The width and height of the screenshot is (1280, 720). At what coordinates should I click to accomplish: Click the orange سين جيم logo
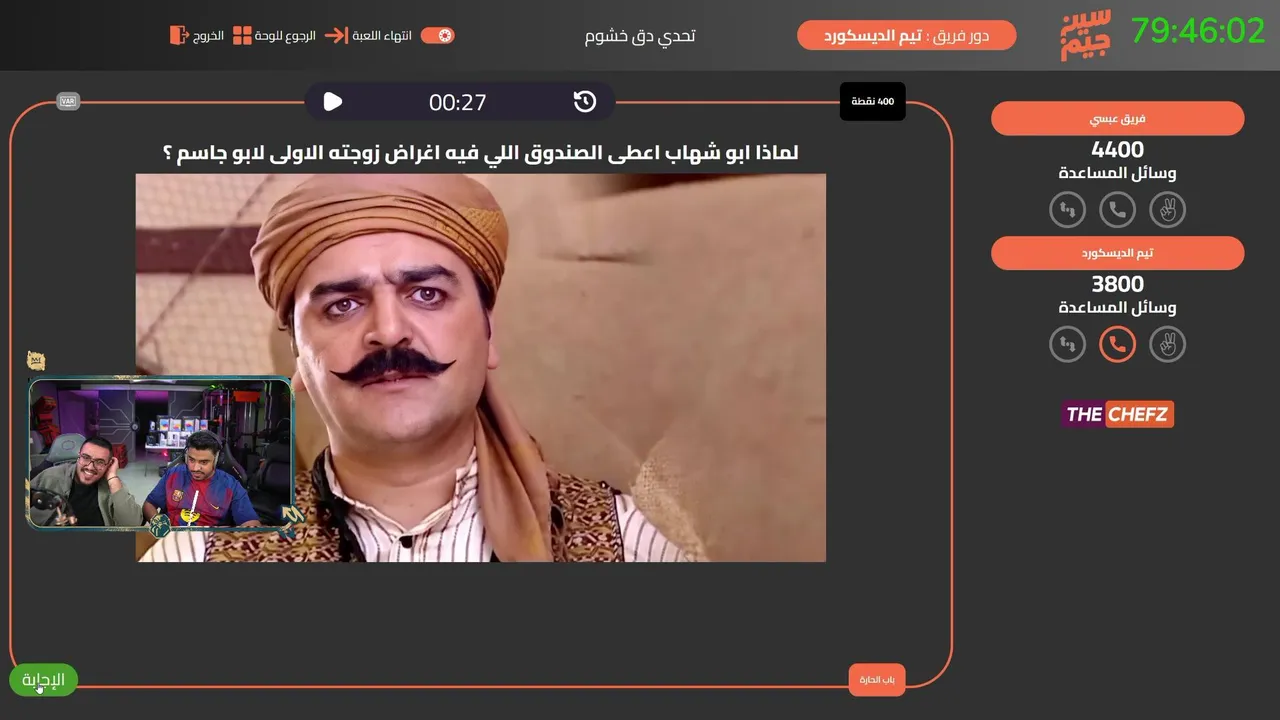1086,36
